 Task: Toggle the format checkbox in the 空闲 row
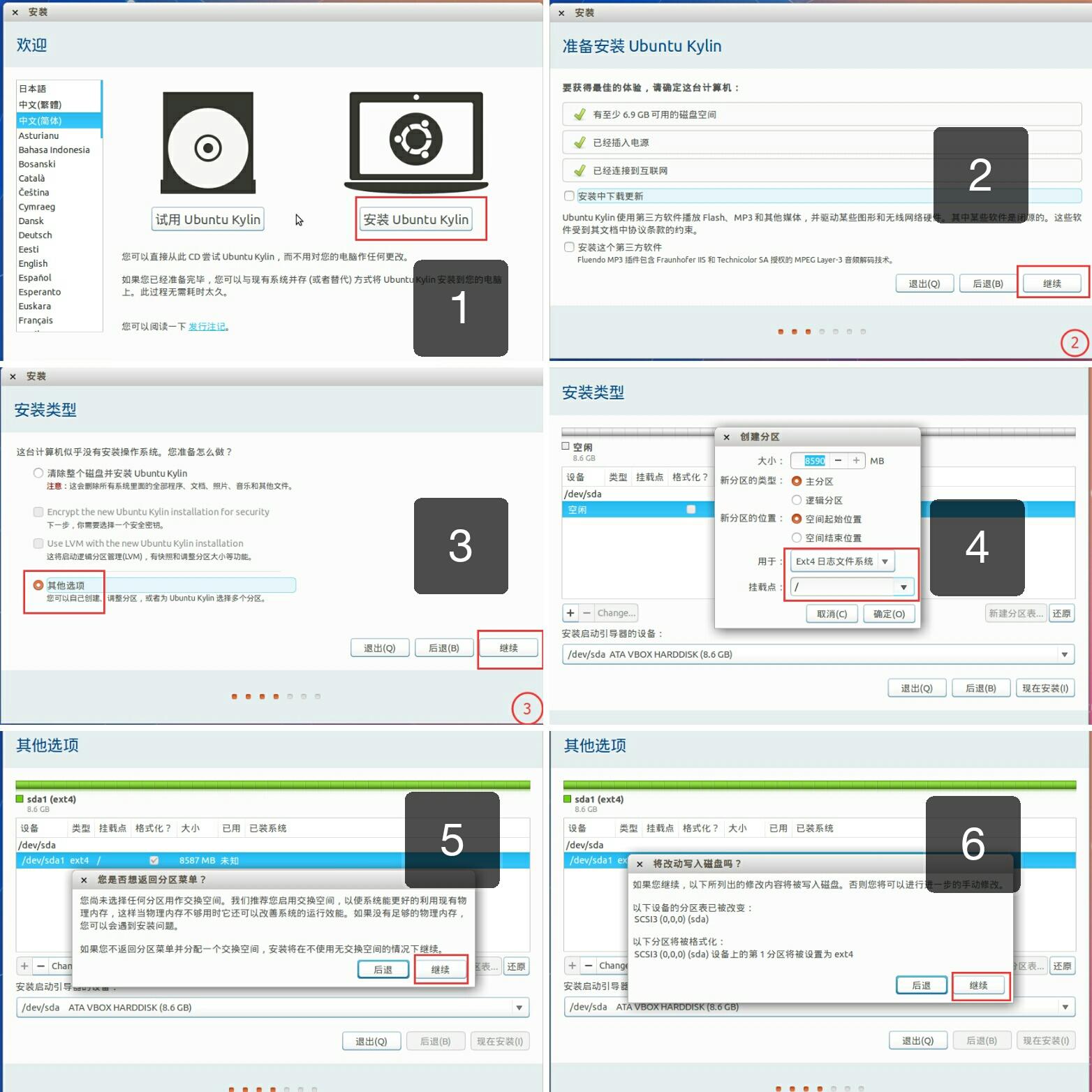[691, 510]
